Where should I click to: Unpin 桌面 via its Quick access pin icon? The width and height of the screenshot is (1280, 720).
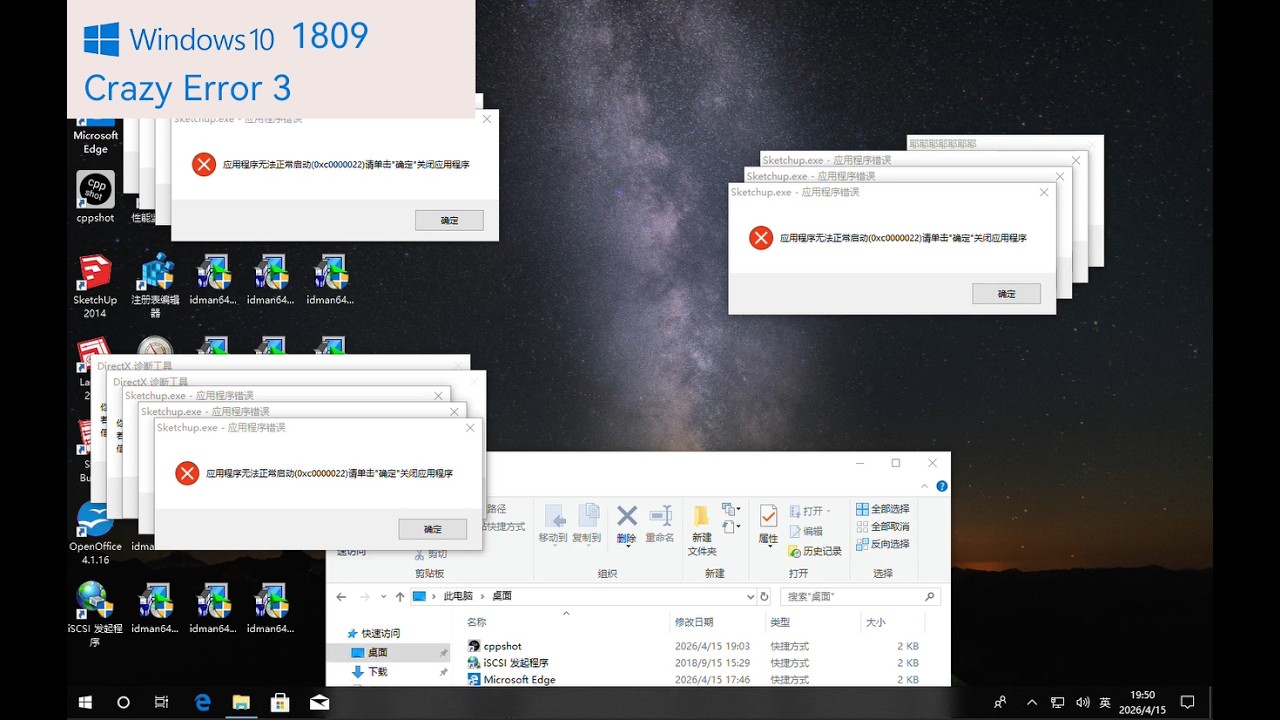coord(443,653)
